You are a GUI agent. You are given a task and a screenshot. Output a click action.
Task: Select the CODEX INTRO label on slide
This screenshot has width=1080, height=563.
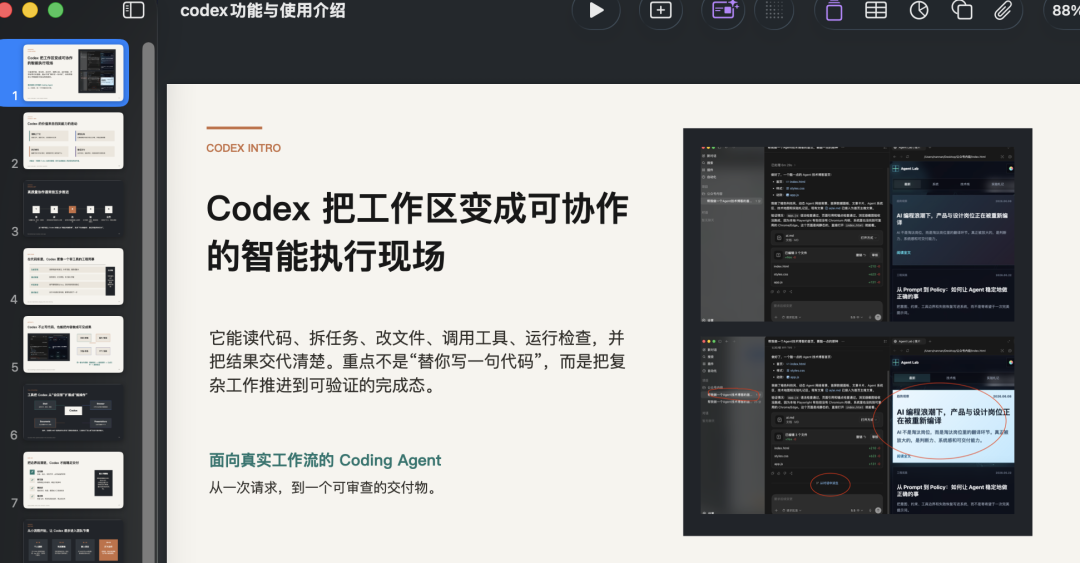pyautogui.click(x=243, y=148)
